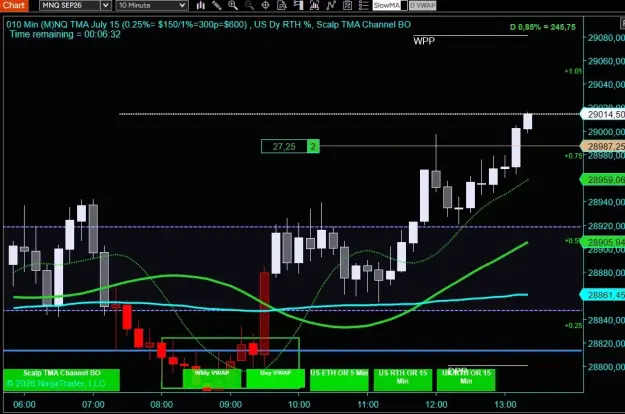Image resolution: width=625 pixels, height=414 pixels.
Task: Open the strategies icon
Action: 330,6
